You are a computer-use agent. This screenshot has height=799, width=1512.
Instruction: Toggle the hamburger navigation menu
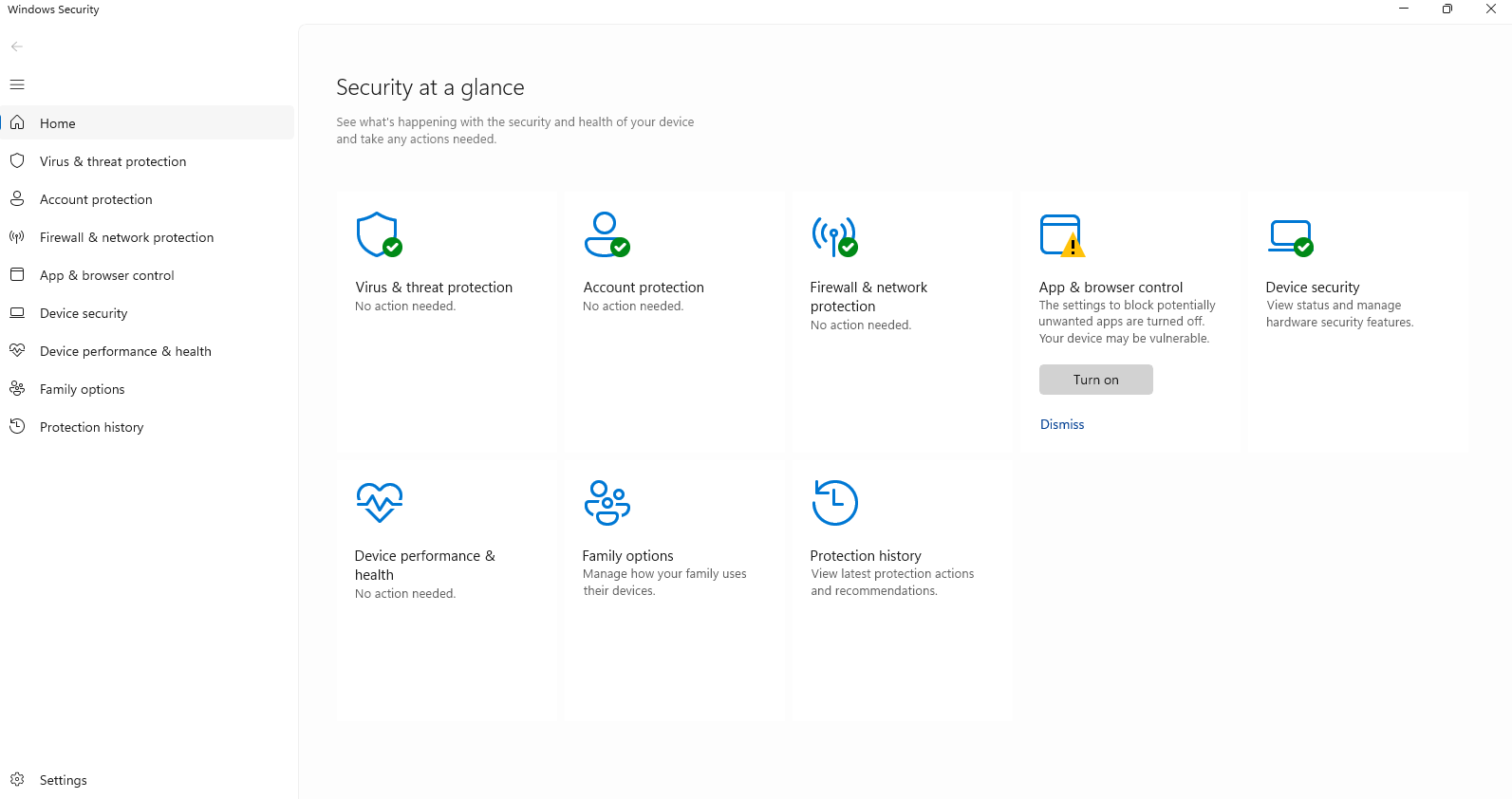(17, 84)
